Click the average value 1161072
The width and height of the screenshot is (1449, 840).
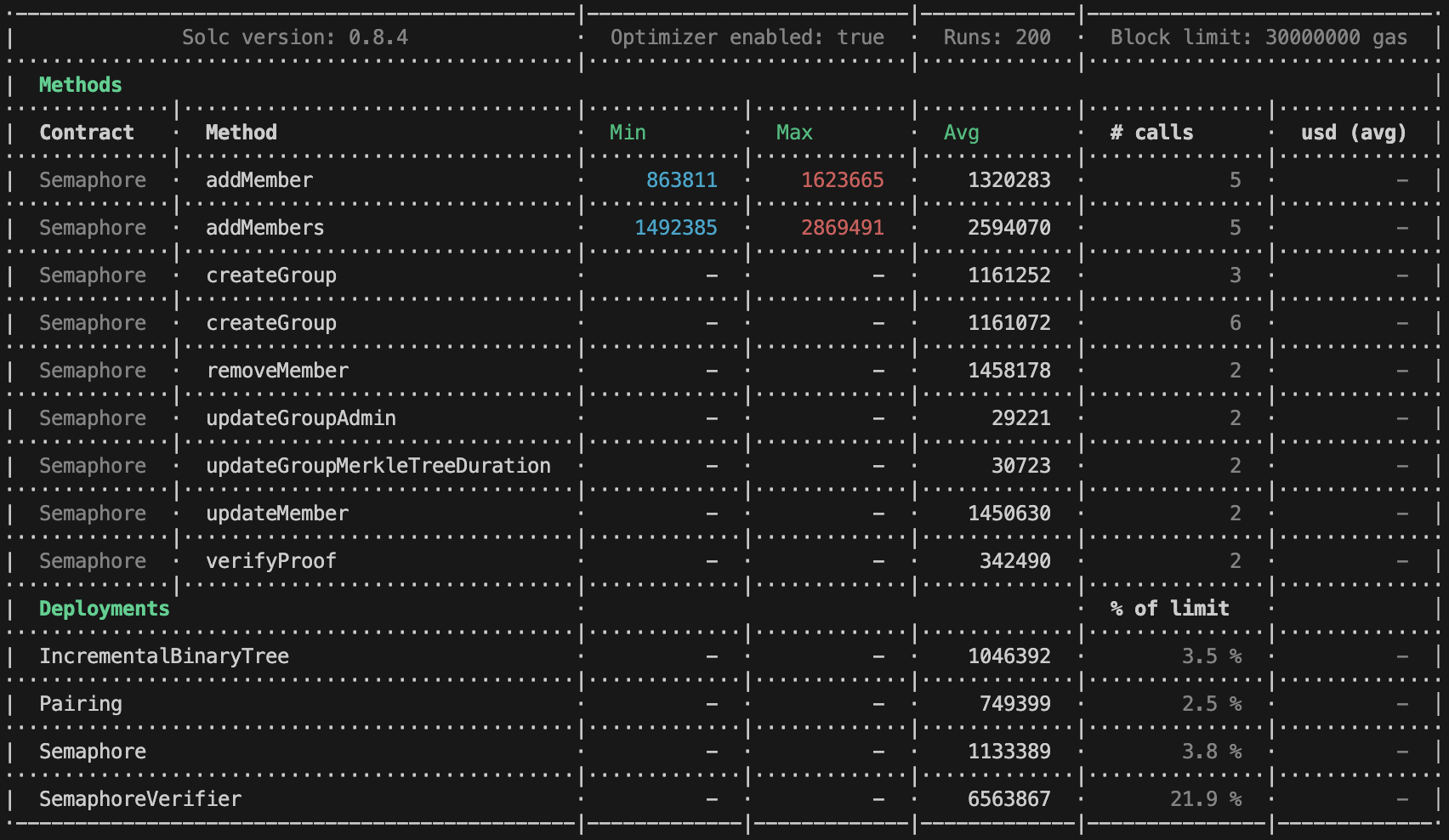(1009, 323)
